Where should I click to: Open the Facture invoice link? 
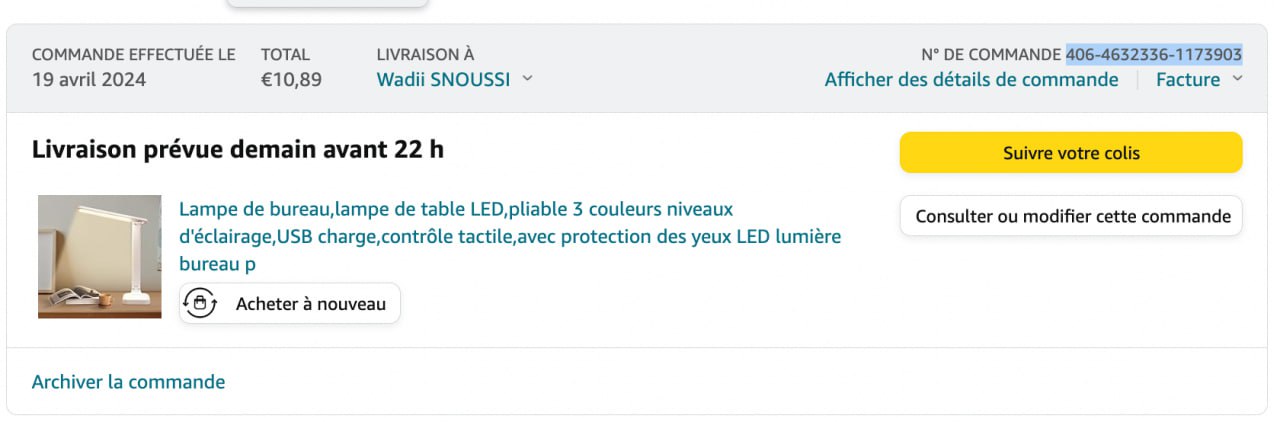point(1187,80)
